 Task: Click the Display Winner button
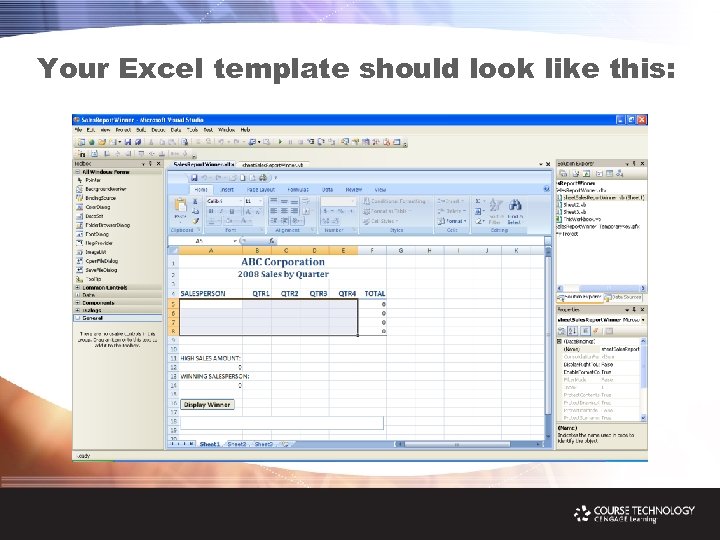pyautogui.click(x=207, y=405)
